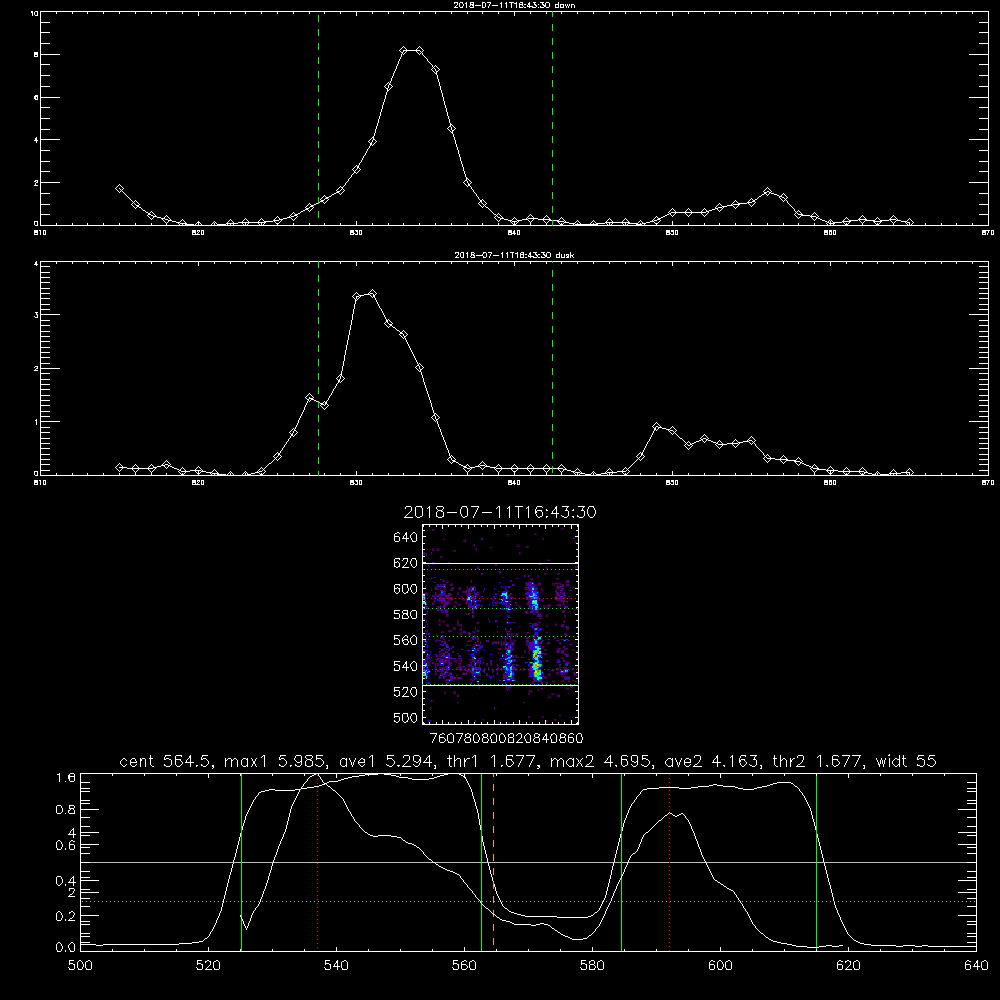Click the 'ave2 4.163' value in the stats header
Image resolution: width=1000 pixels, height=1000 pixels.
(x=712, y=761)
